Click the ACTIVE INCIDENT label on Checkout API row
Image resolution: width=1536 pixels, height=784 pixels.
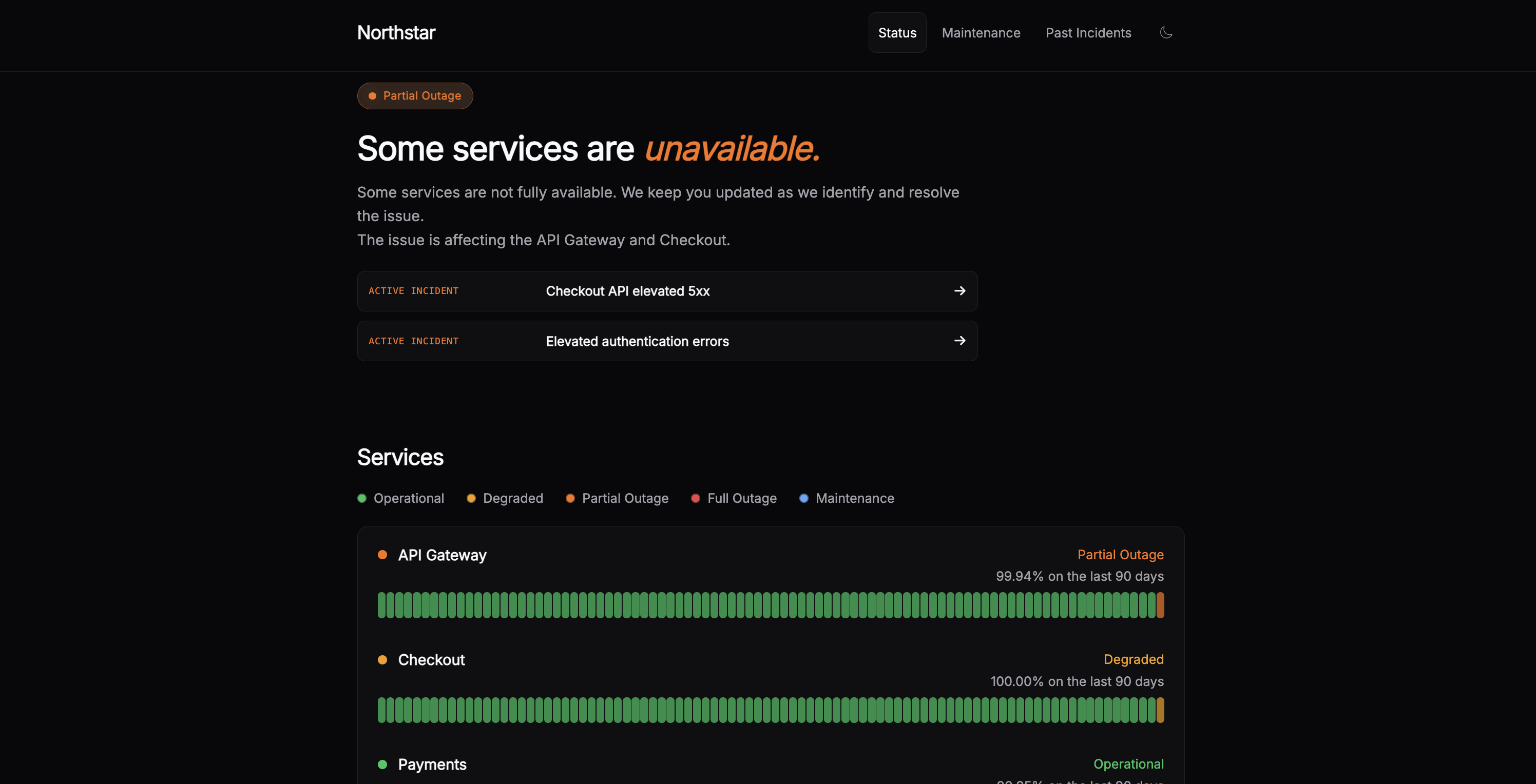pos(413,291)
